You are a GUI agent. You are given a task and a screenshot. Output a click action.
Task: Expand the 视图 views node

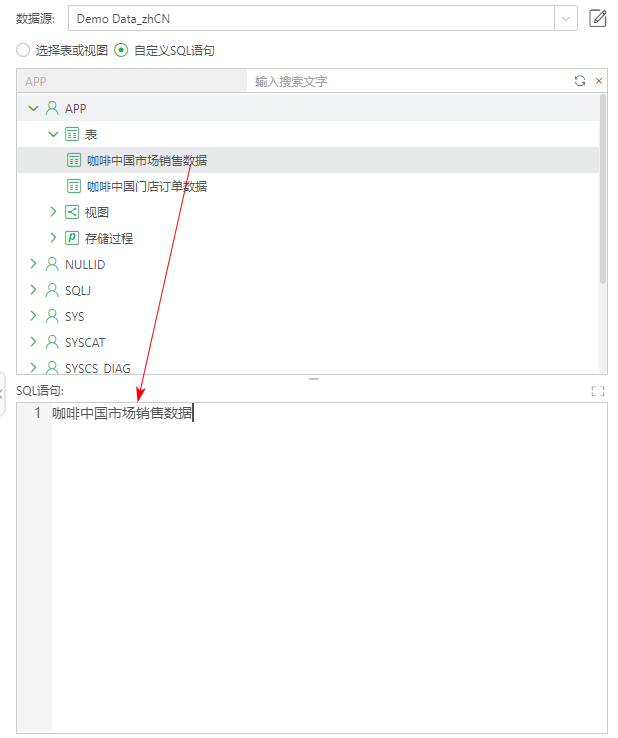[x=53, y=212]
